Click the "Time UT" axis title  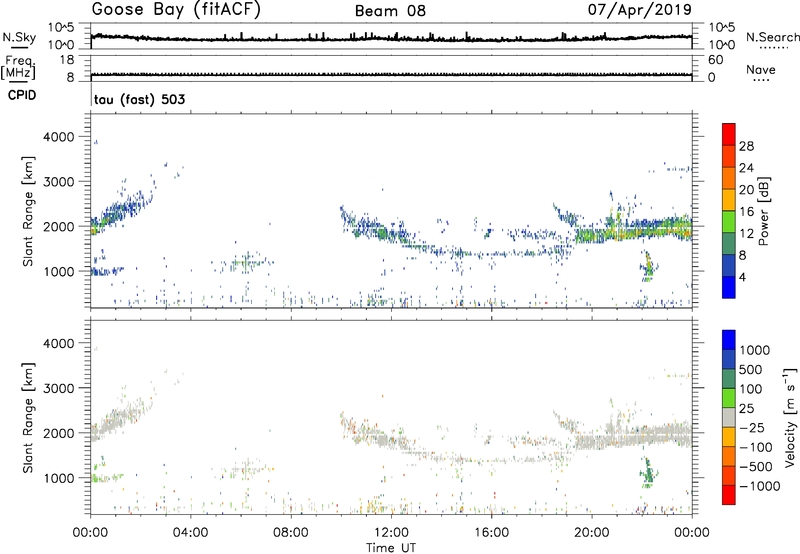[391, 548]
